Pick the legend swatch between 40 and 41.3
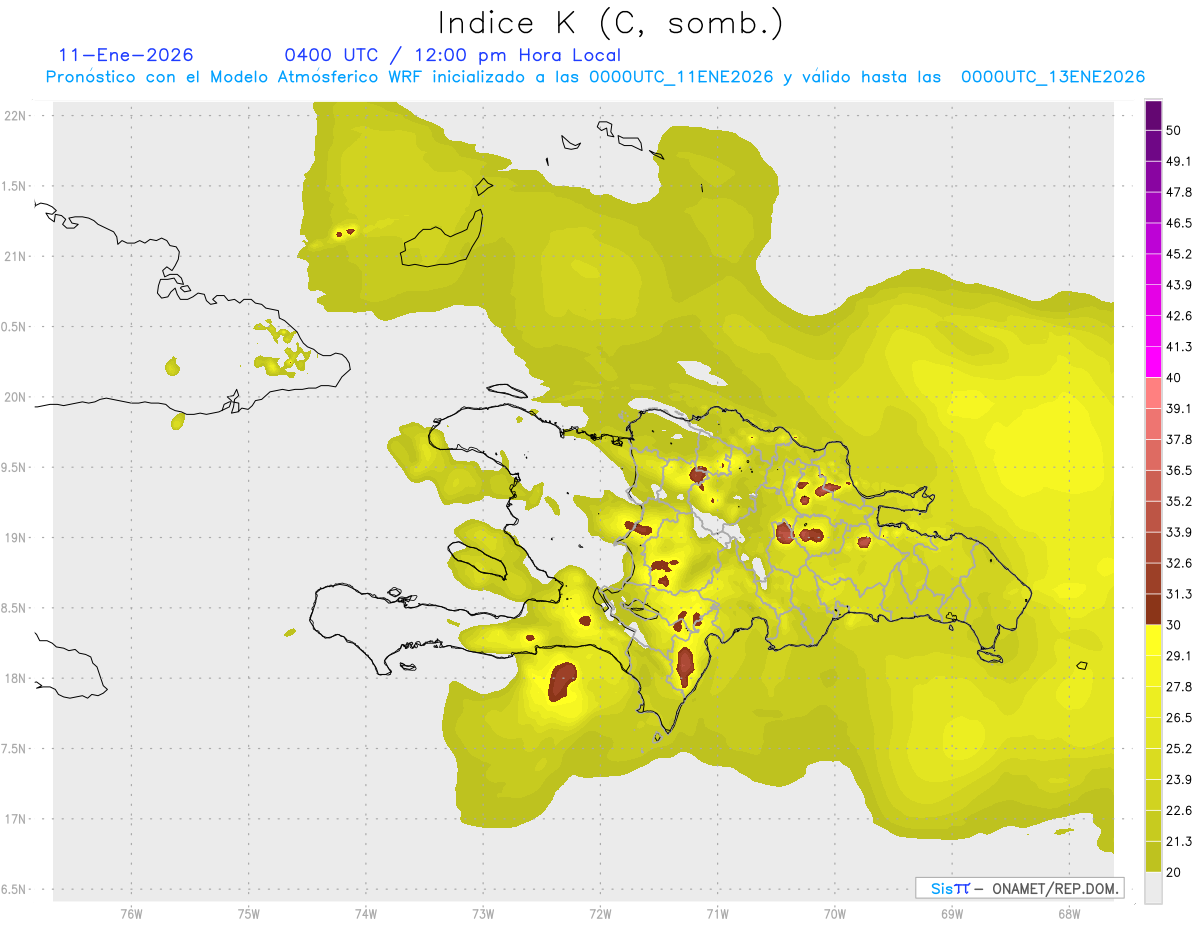The width and height of the screenshot is (1200, 927). click(x=1154, y=362)
